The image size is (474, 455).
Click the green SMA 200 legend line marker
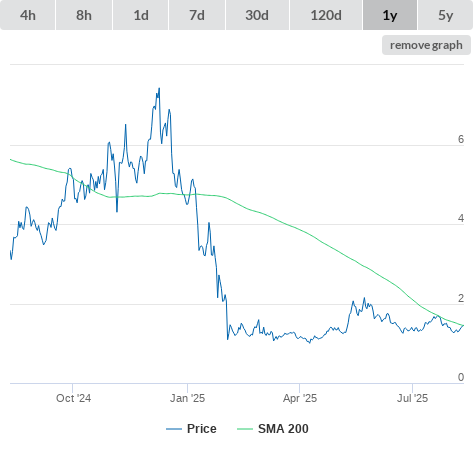click(245, 429)
